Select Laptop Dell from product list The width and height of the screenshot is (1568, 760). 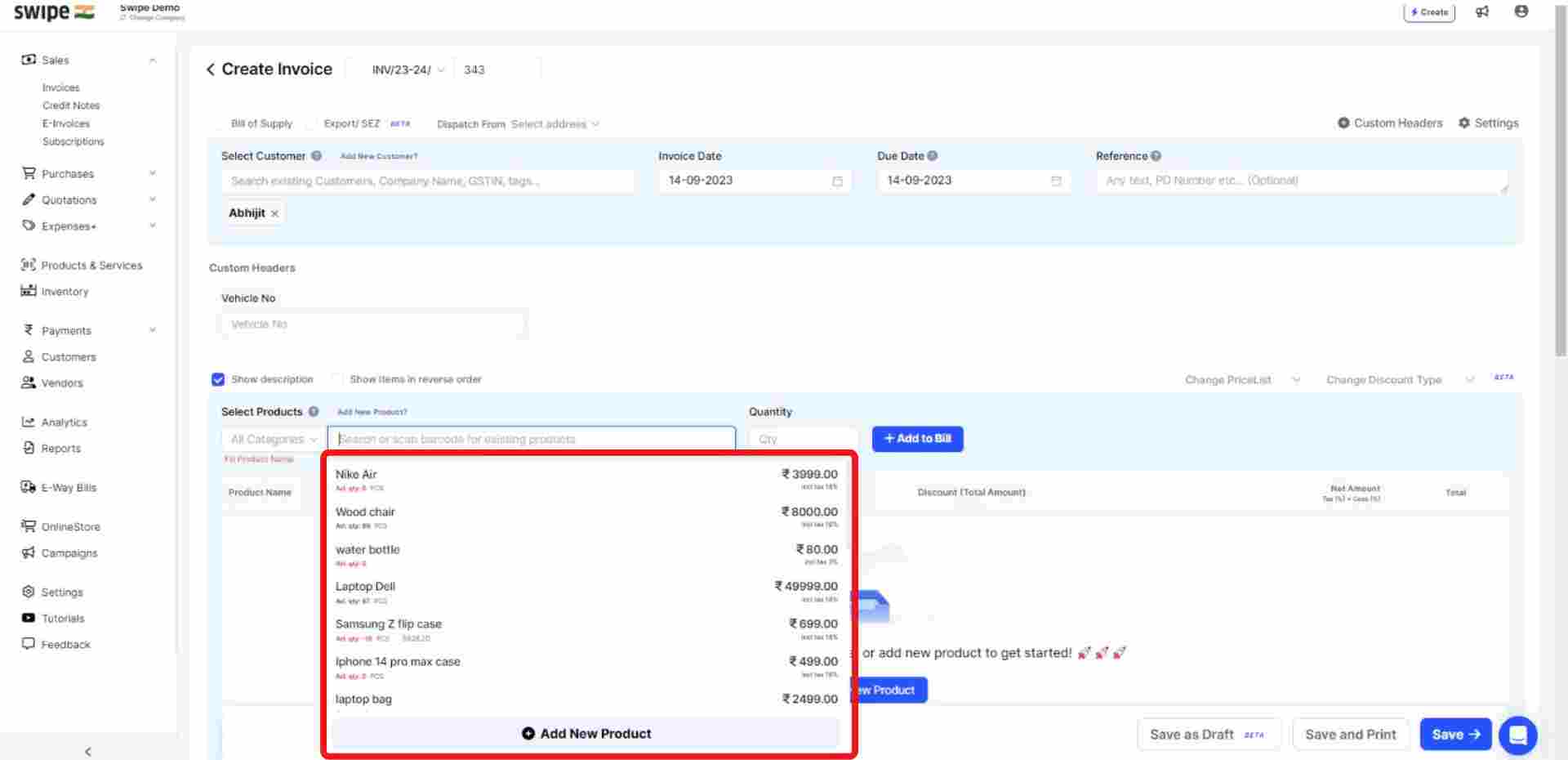point(586,591)
